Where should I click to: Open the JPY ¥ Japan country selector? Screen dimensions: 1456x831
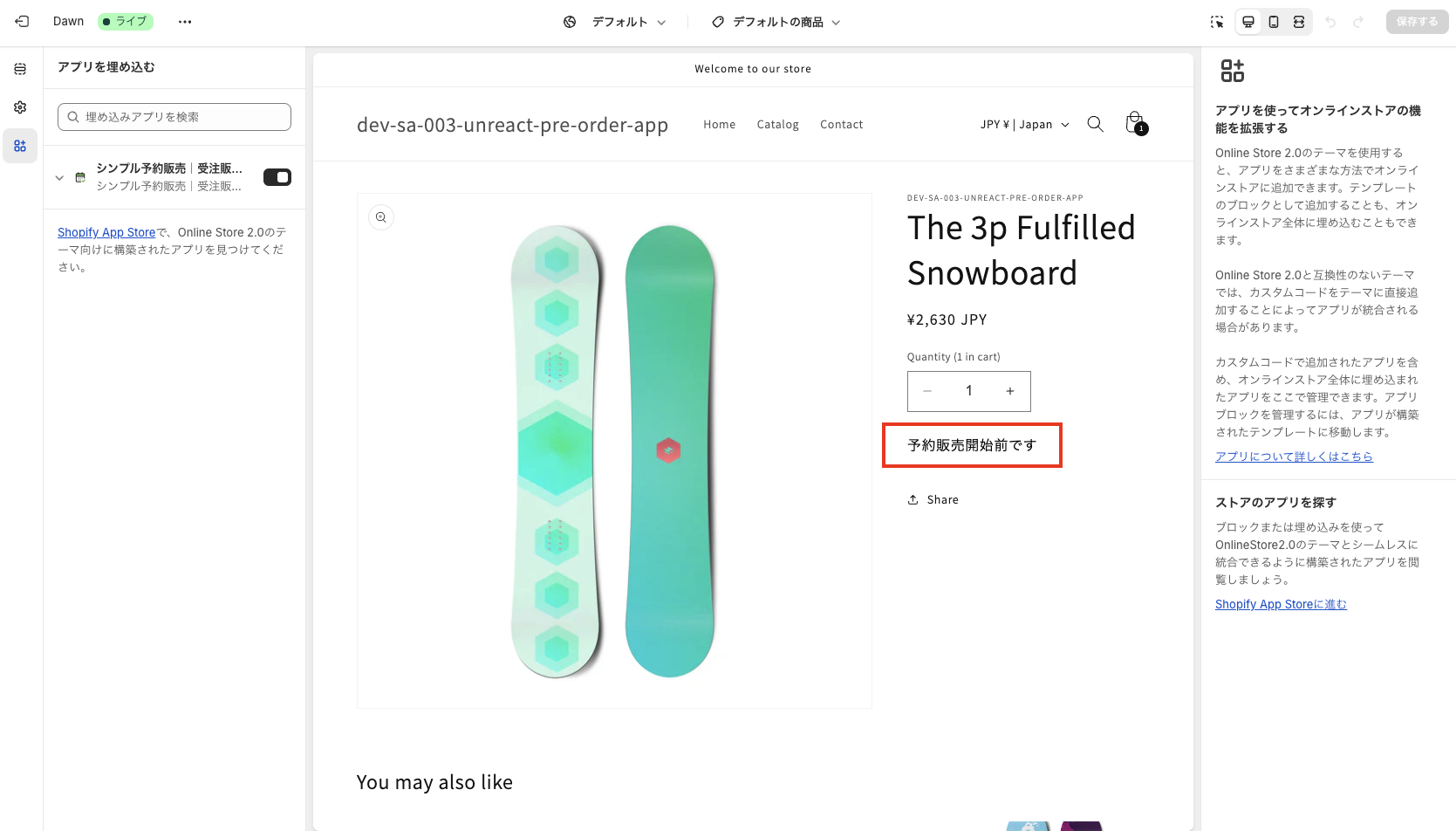1024,124
